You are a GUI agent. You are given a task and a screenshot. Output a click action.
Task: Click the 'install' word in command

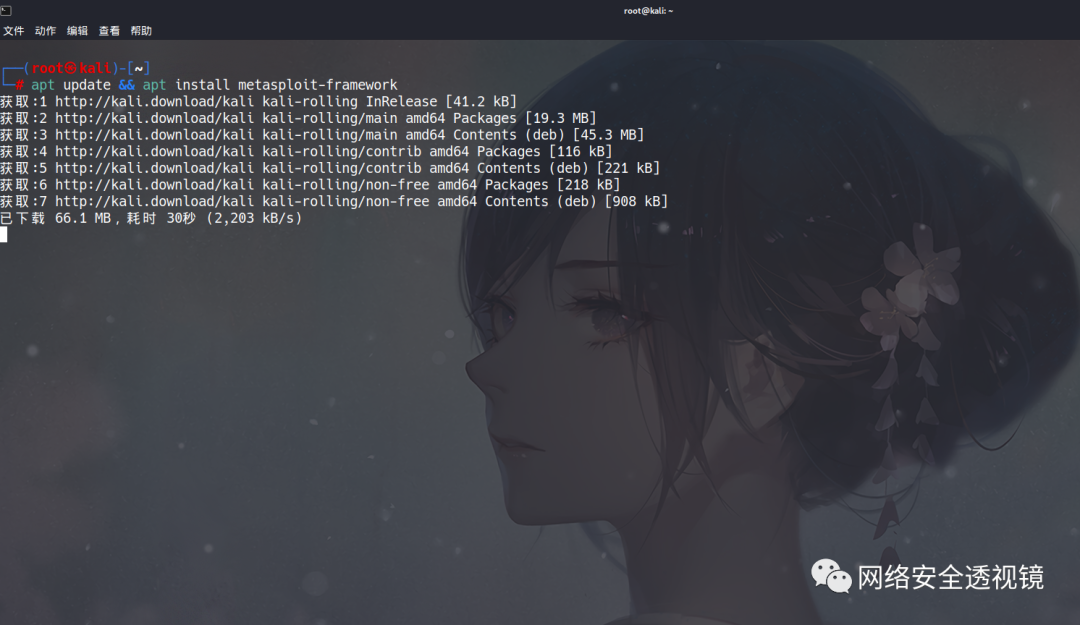coord(202,85)
